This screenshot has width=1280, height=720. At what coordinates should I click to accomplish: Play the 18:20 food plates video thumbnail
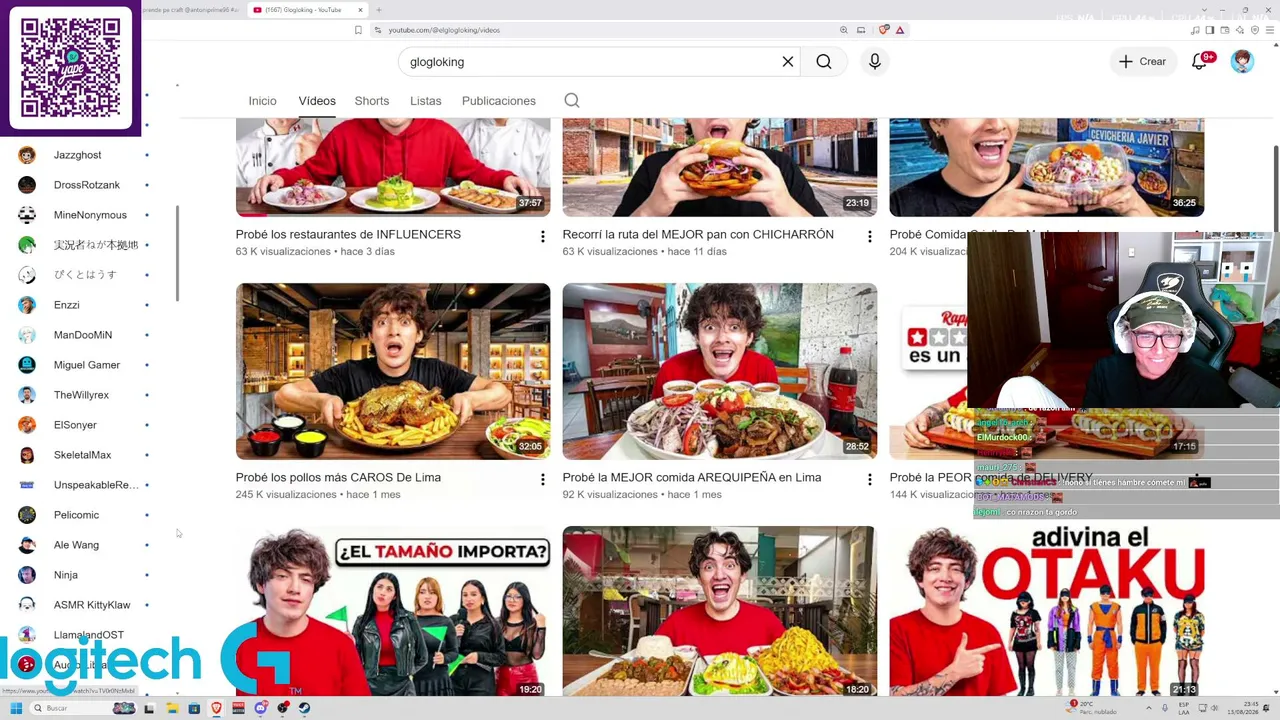click(x=720, y=611)
